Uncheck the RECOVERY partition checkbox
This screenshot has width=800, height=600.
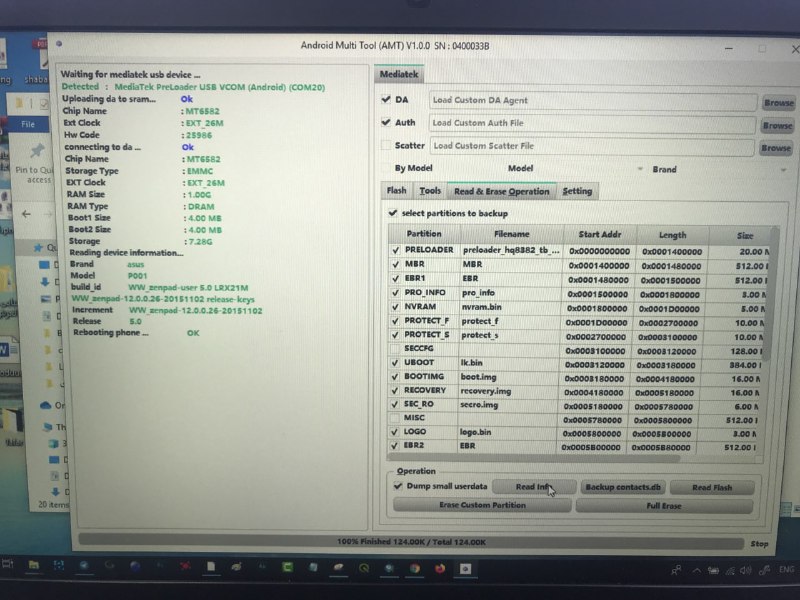tap(394, 390)
